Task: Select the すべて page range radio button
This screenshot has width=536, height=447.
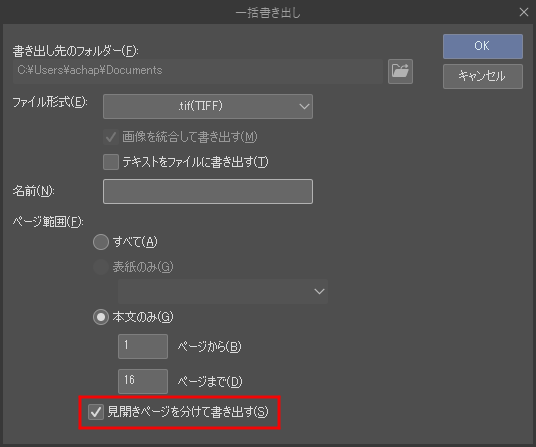Action: pyautogui.click(x=101, y=242)
